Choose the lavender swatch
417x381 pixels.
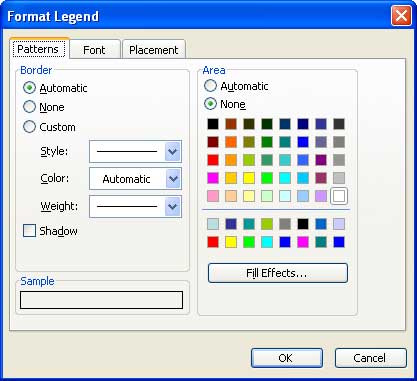pos(321,196)
